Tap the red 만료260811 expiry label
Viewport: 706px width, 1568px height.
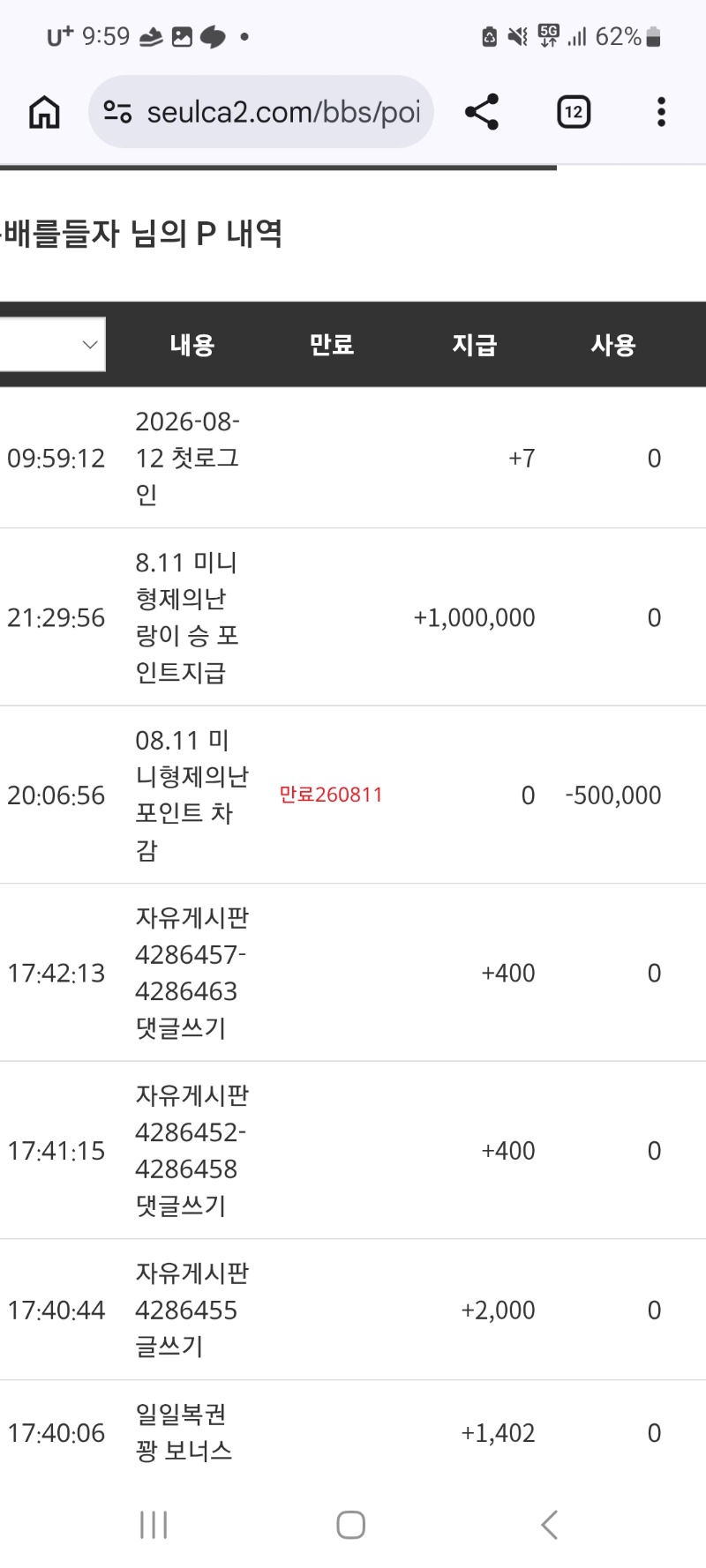(331, 795)
